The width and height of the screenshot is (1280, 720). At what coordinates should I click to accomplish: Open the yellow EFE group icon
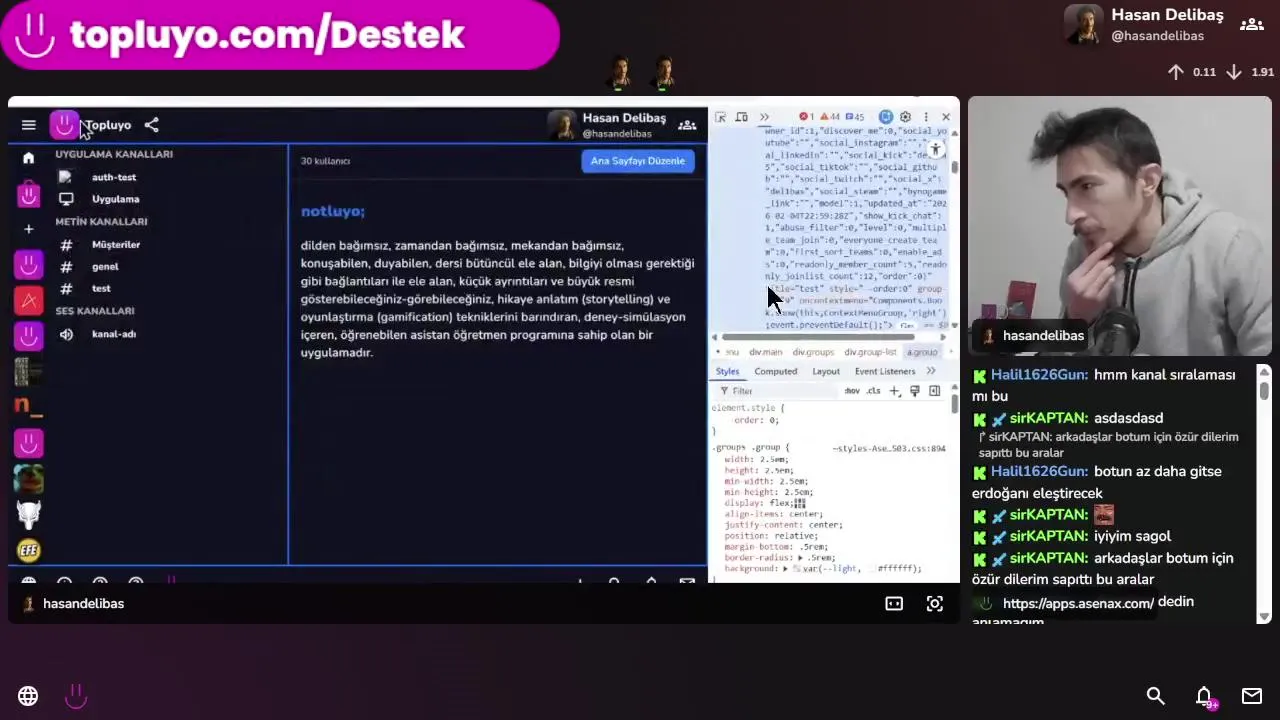coord(28,549)
